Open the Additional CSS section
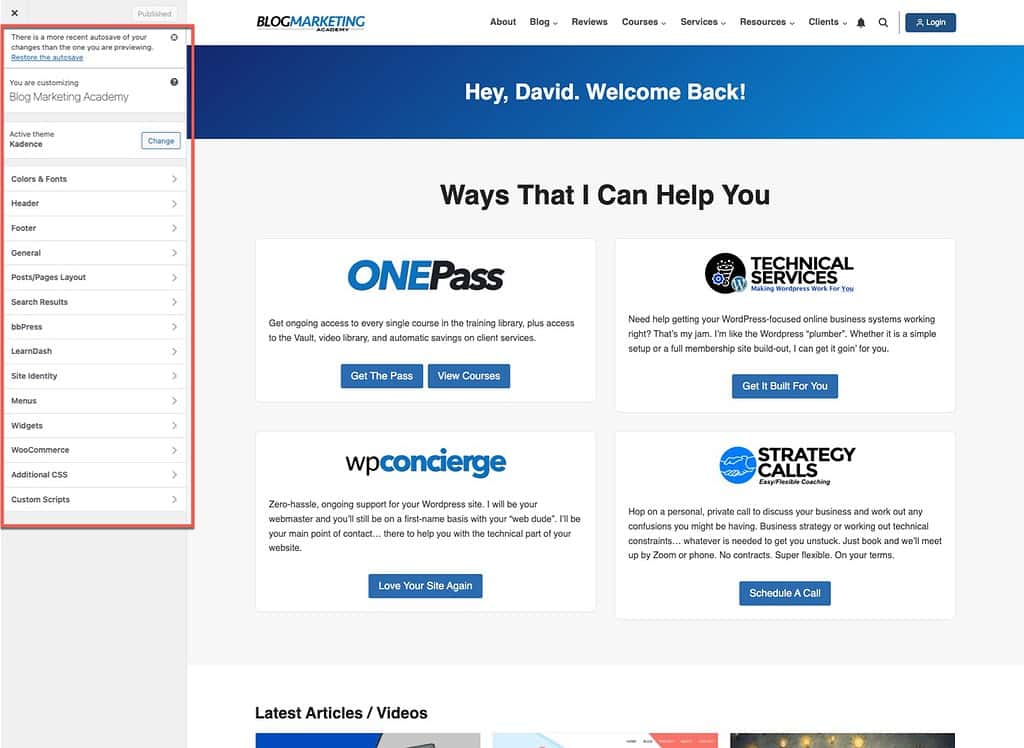The image size is (1024, 748). pyautogui.click(x=95, y=475)
